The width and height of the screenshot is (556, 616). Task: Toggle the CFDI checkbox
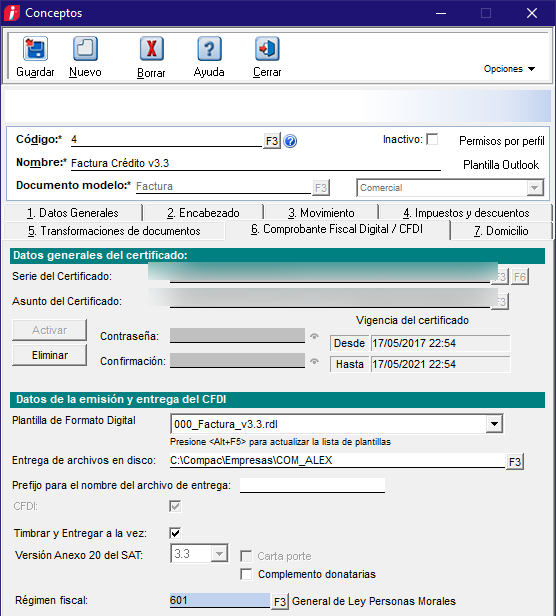175,506
